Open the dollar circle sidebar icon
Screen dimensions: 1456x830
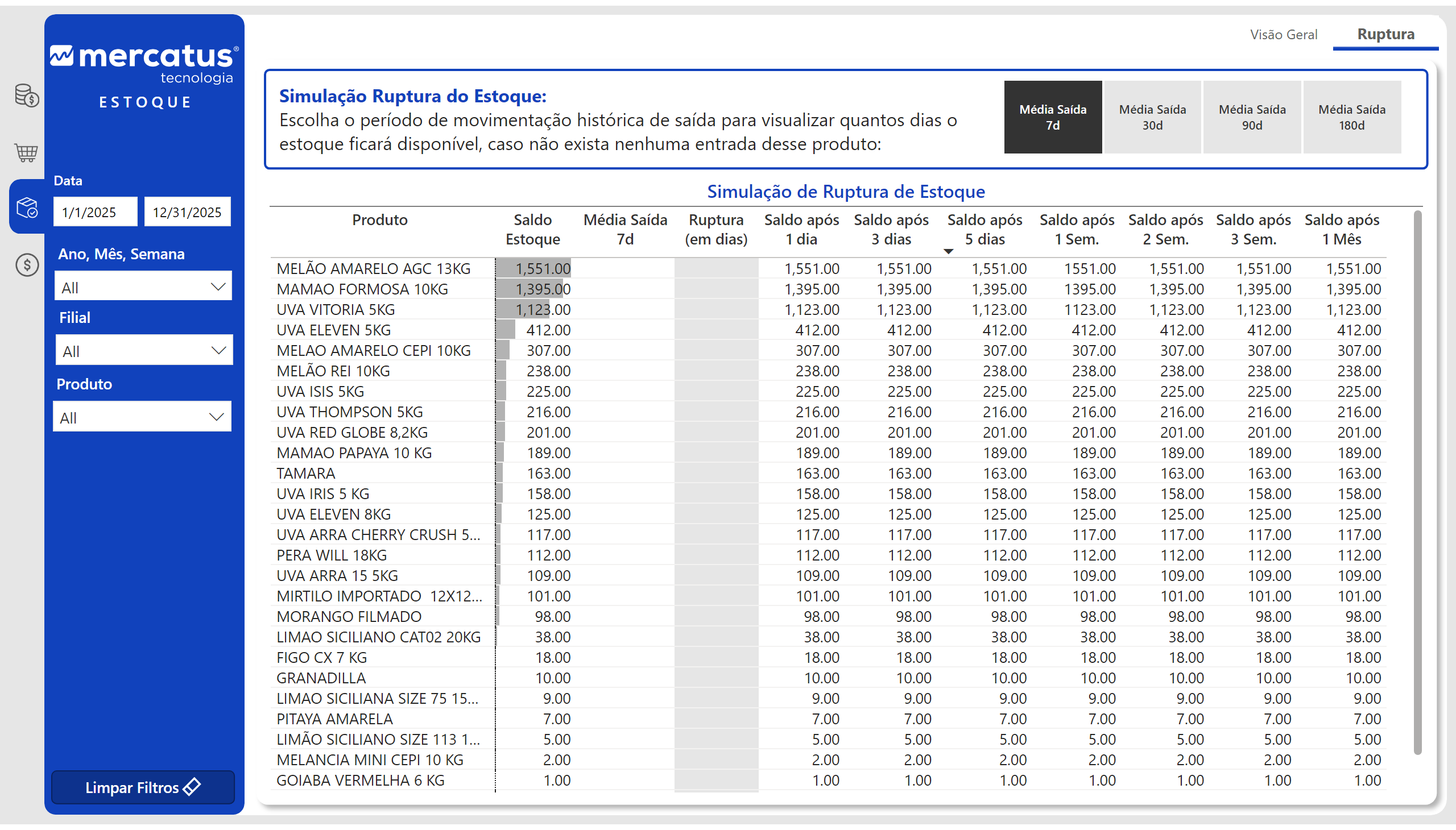coord(27,265)
